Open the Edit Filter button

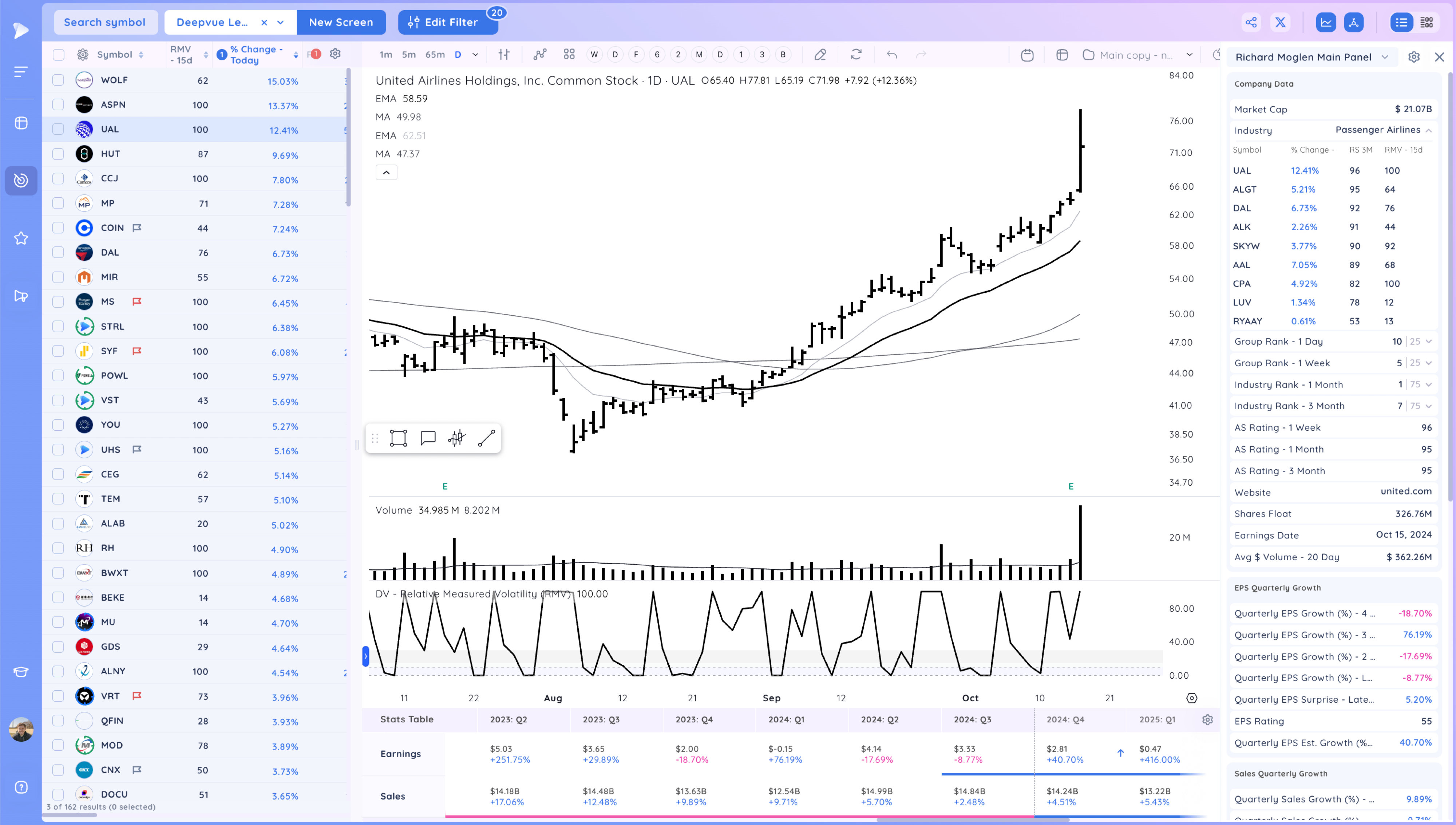pos(443,22)
